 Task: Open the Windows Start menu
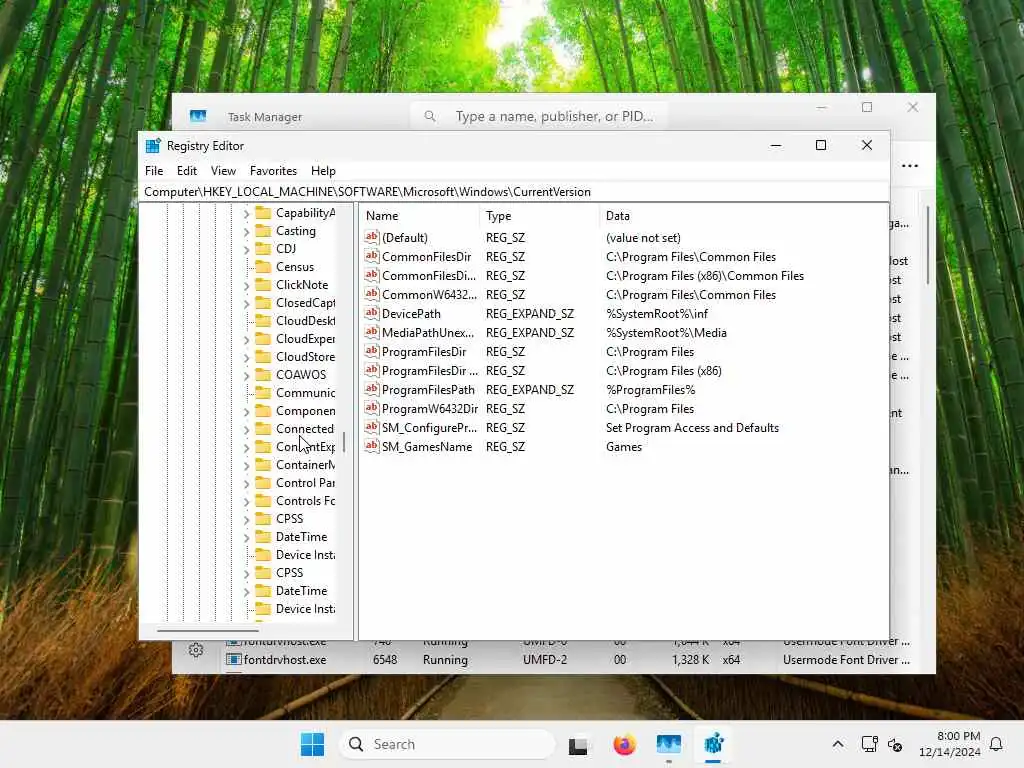tap(312, 744)
